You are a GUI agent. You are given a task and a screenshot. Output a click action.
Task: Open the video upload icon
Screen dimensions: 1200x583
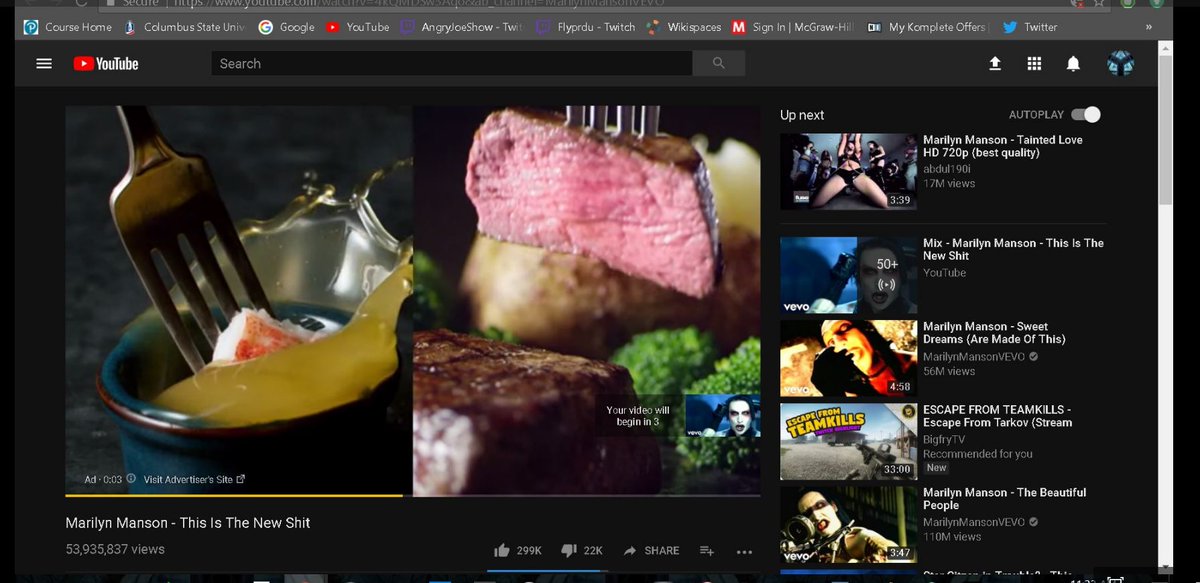pos(995,63)
